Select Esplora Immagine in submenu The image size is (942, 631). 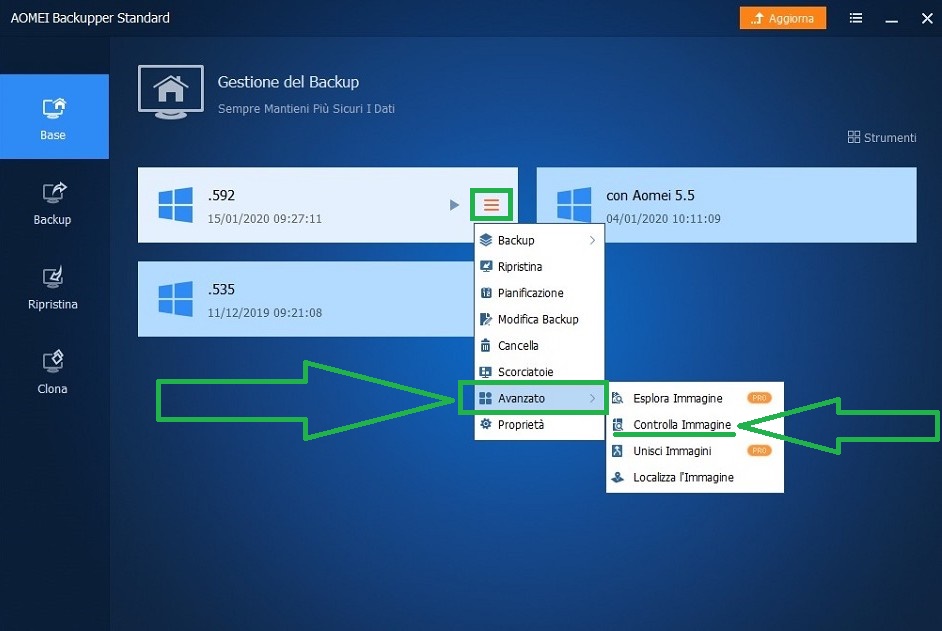coord(694,398)
